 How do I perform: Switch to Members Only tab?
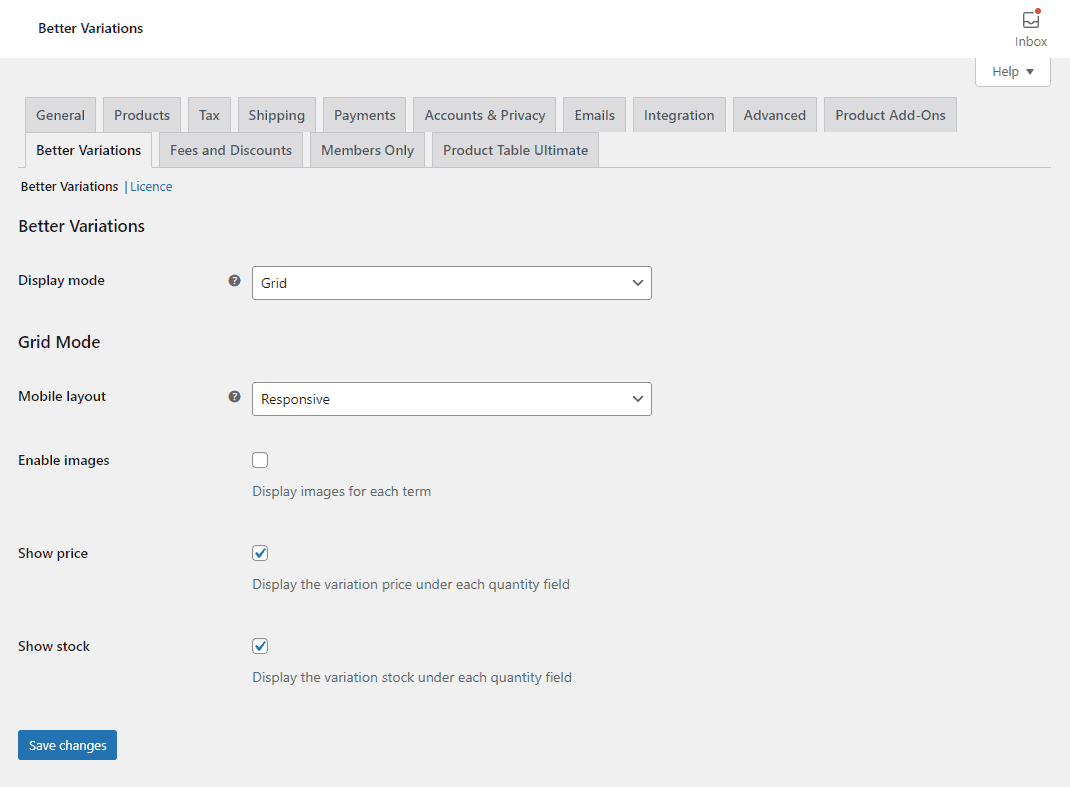(x=367, y=150)
